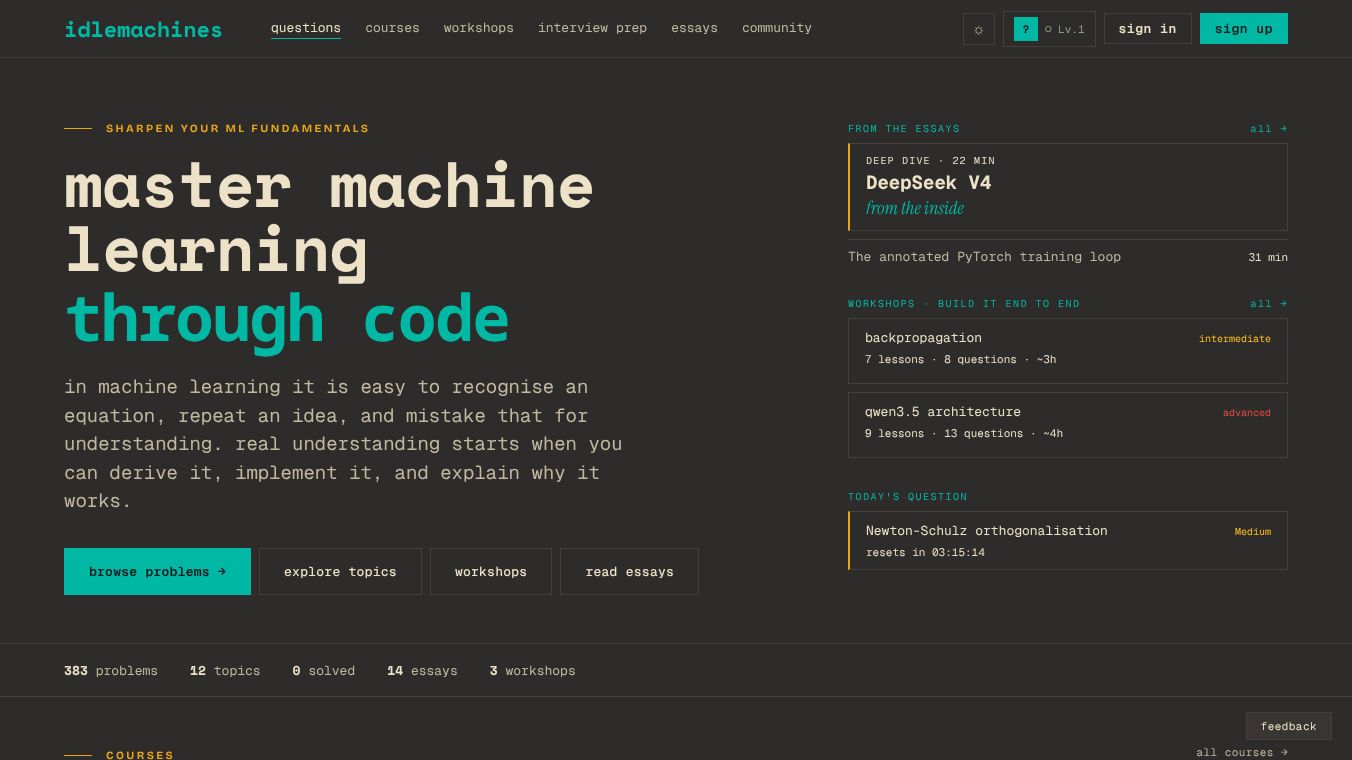Click the teal question mark avatar
The image size is (1352, 760).
coord(1025,29)
